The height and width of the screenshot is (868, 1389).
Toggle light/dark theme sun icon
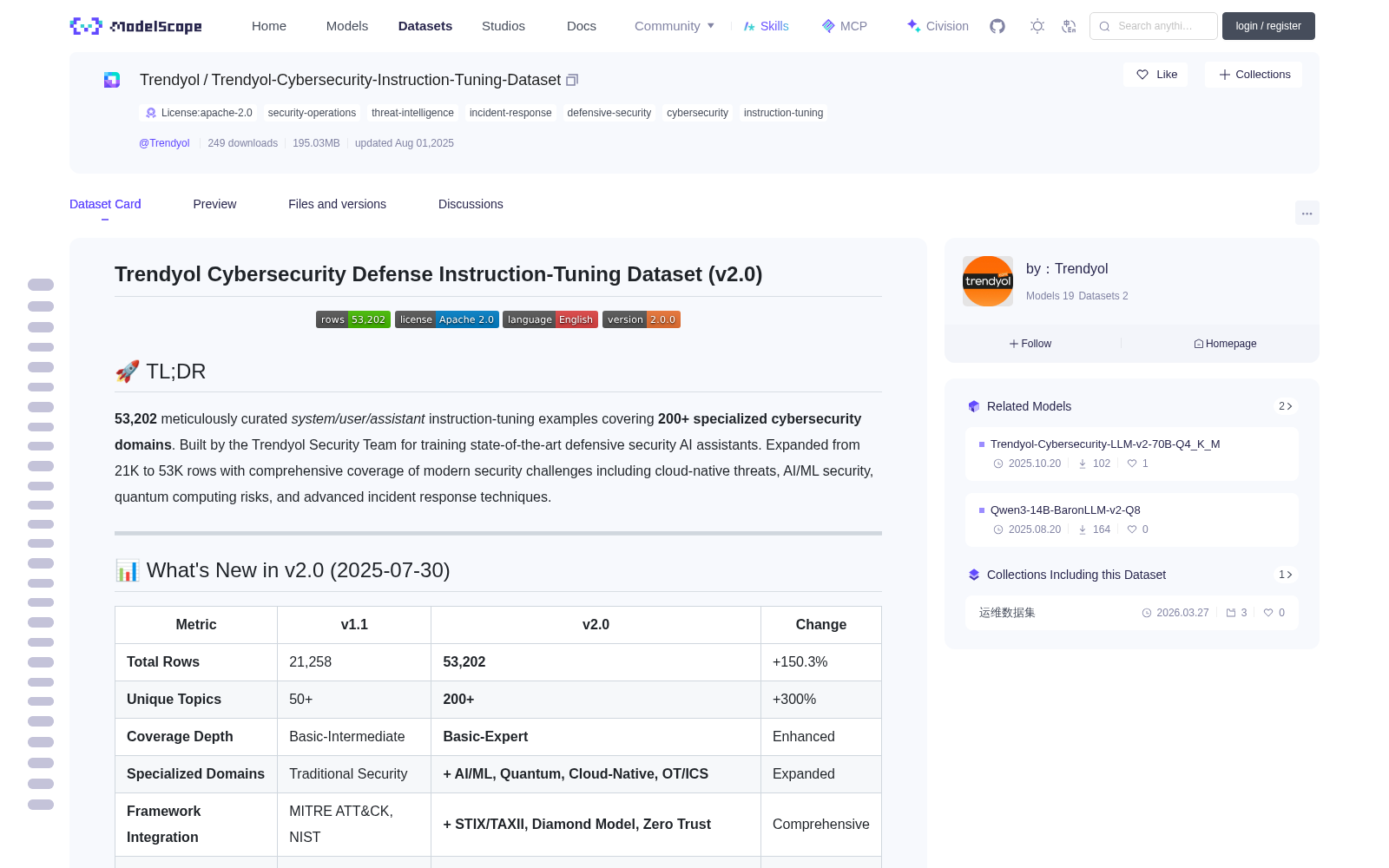[1037, 26]
